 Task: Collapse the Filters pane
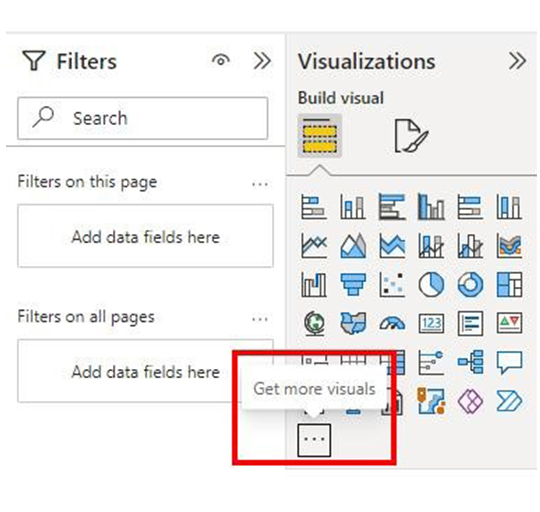click(x=262, y=61)
